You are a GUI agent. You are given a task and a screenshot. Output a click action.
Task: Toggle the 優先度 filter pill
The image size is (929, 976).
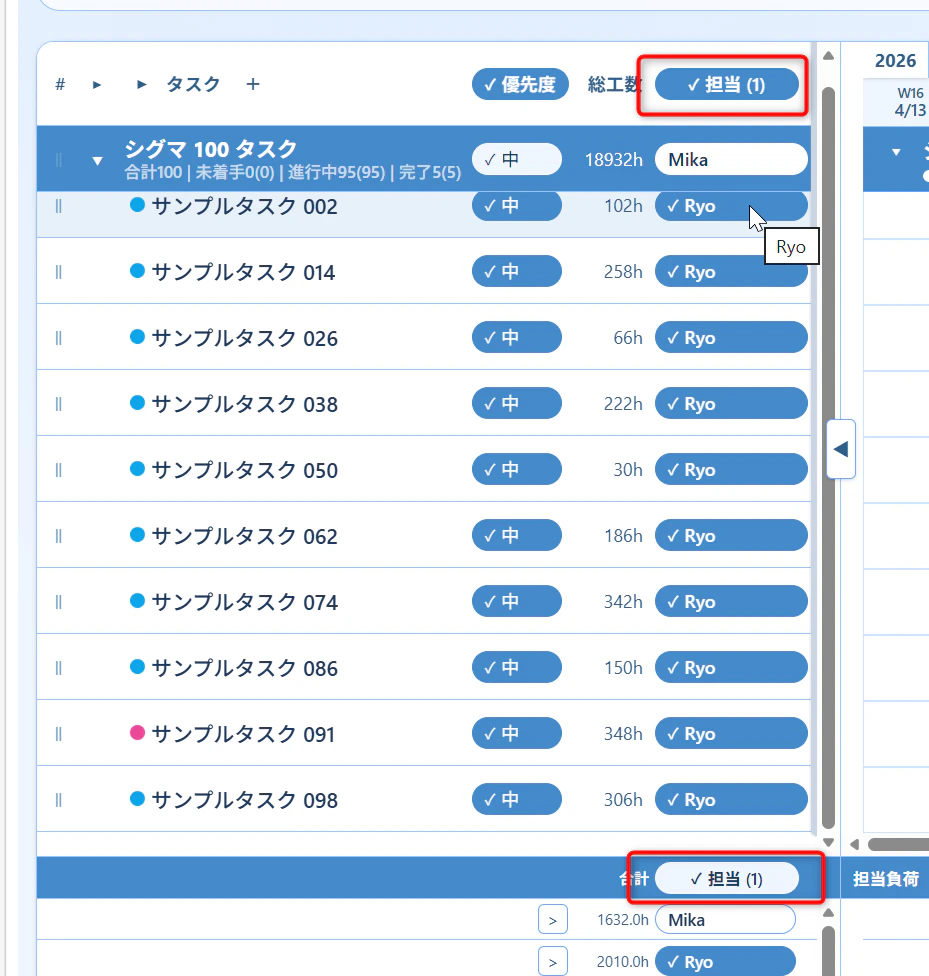(x=520, y=85)
